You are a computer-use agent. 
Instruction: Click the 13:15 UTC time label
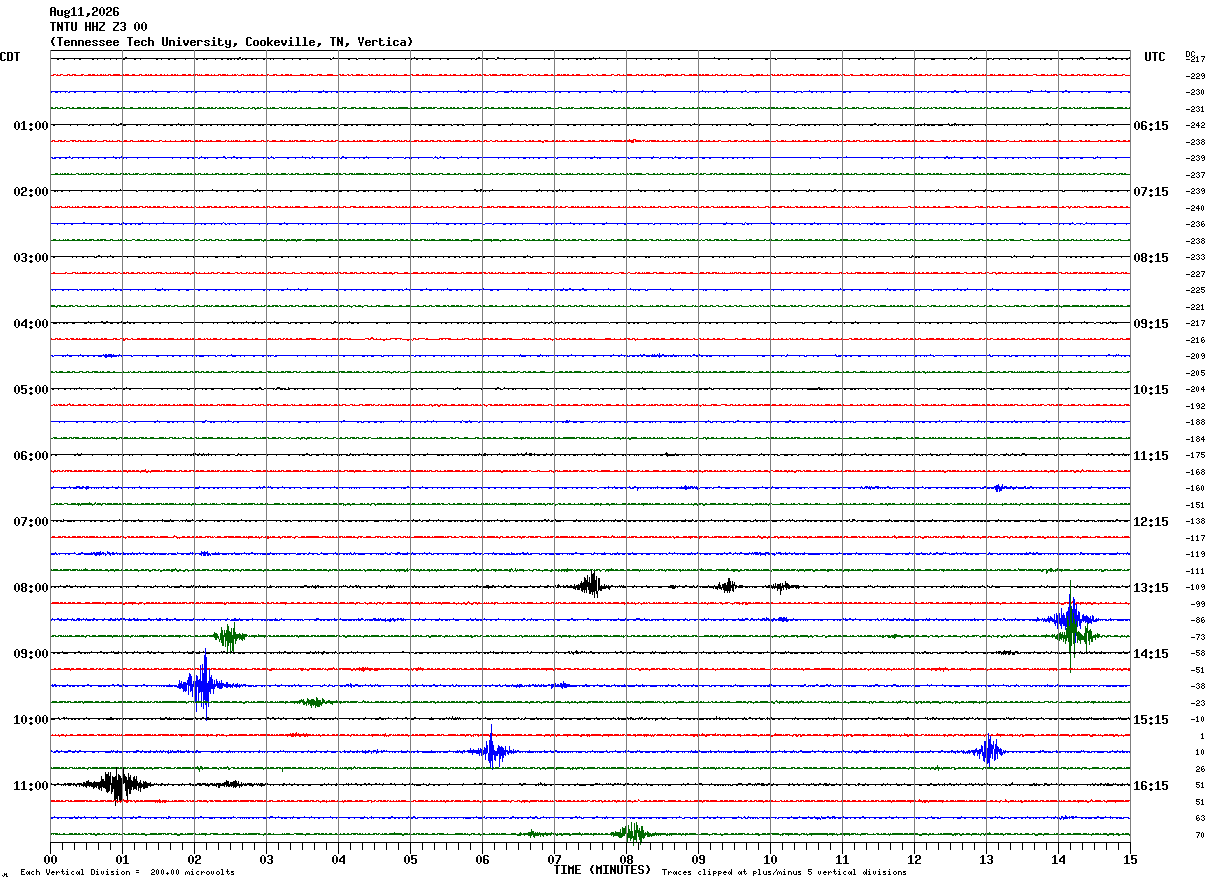(x=1150, y=588)
